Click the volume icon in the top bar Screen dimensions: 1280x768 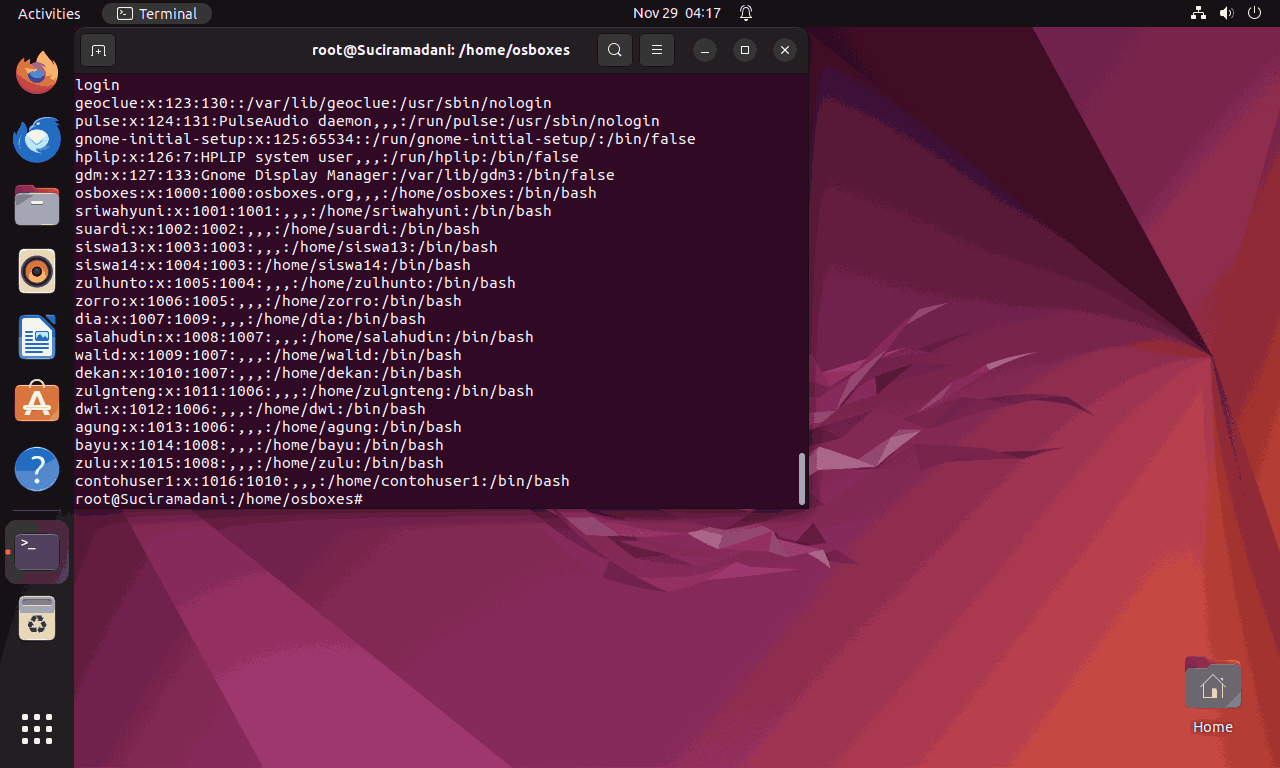(1228, 13)
